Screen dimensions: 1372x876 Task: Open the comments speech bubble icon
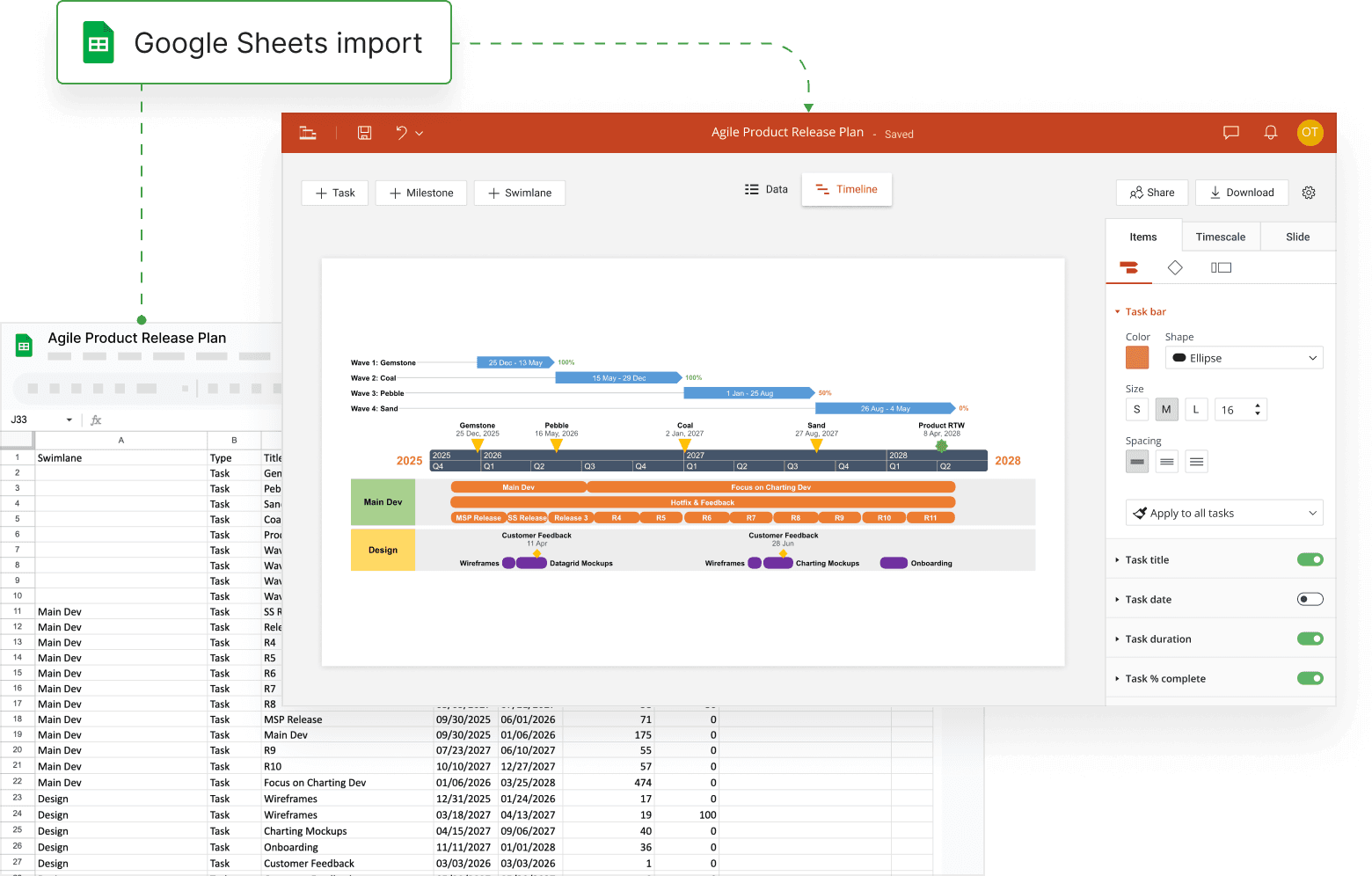tap(1231, 133)
